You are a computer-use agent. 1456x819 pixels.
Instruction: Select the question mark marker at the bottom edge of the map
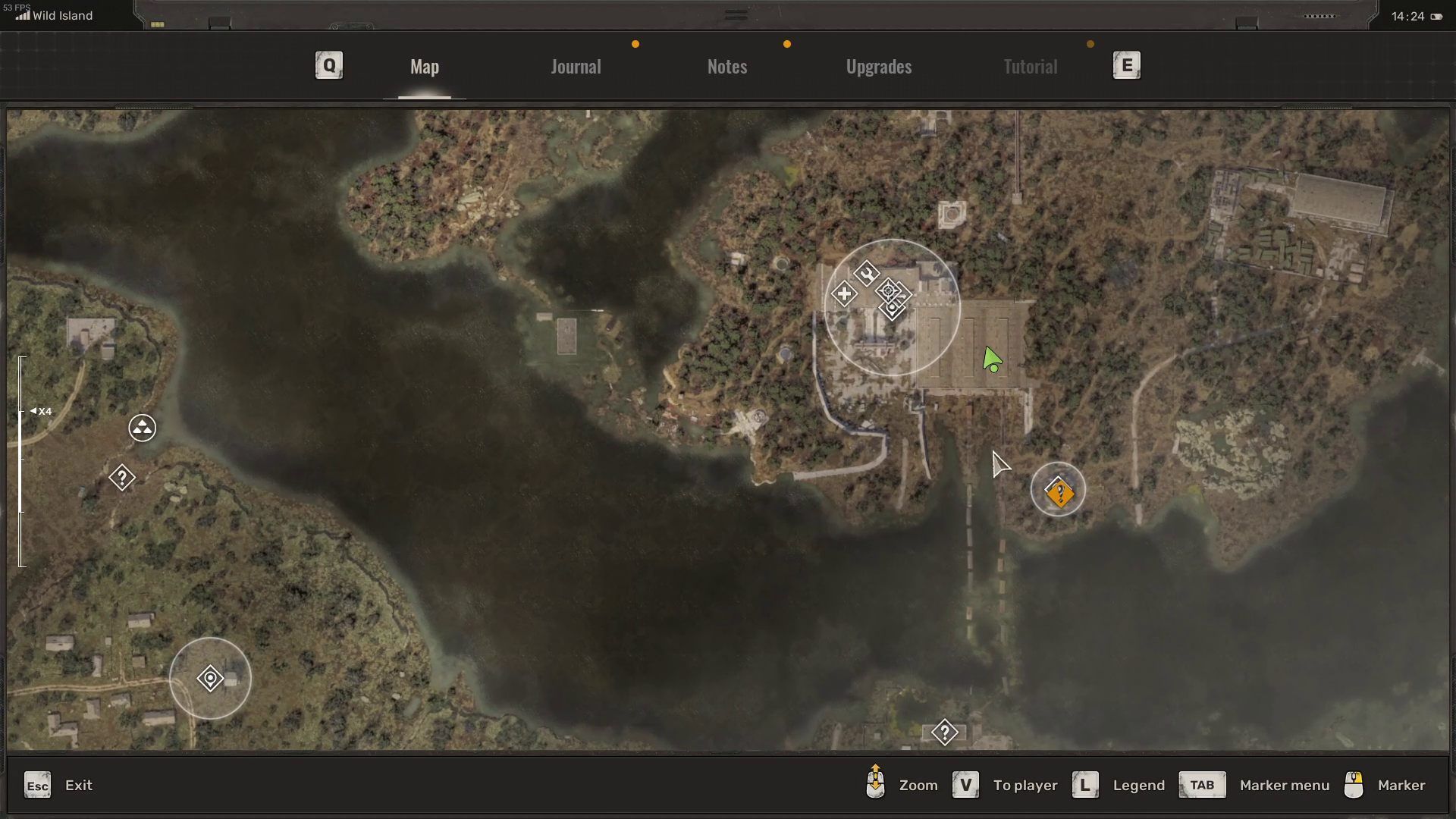[944, 733]
